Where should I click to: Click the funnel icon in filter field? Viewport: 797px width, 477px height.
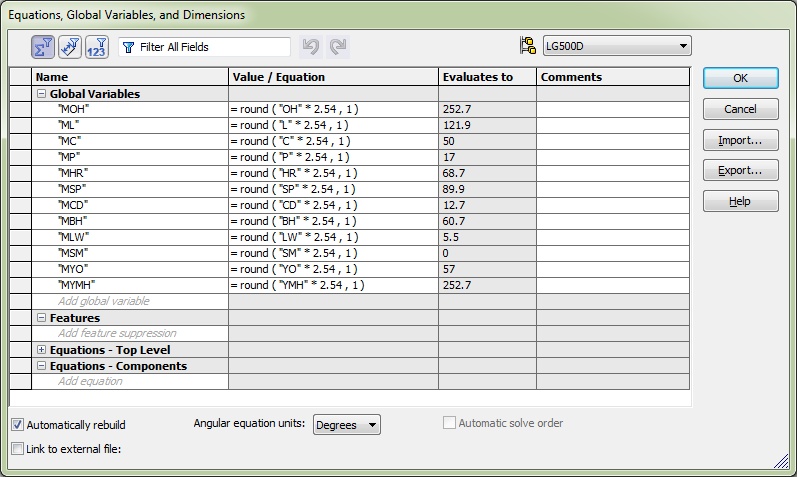129,47
